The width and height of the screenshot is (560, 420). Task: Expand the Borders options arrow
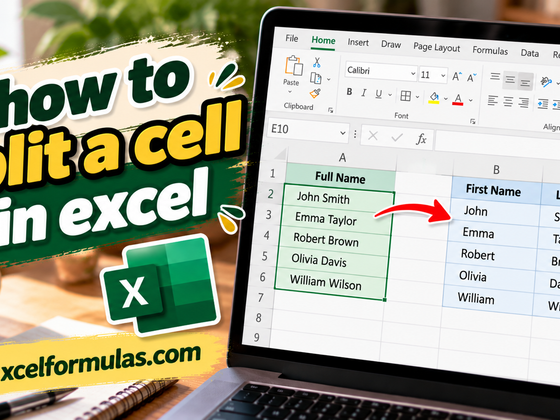(417, 97)
